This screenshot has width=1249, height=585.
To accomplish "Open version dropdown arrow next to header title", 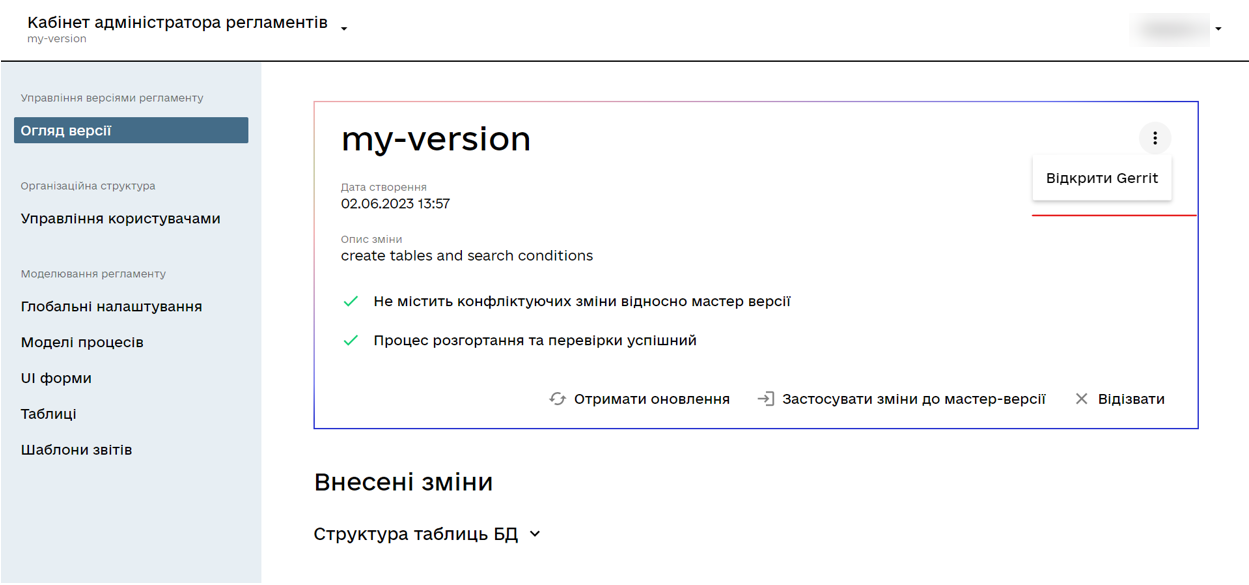I will (x=344, y=29).
